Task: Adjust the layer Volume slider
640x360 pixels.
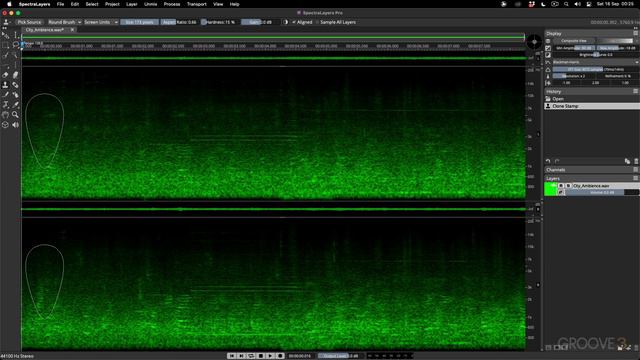Action: click(x=602, y=192)
